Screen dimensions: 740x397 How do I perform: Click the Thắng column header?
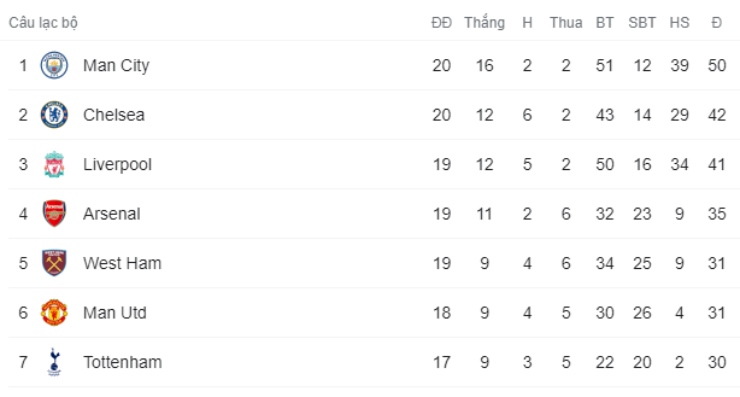click(x=484, y=23)
